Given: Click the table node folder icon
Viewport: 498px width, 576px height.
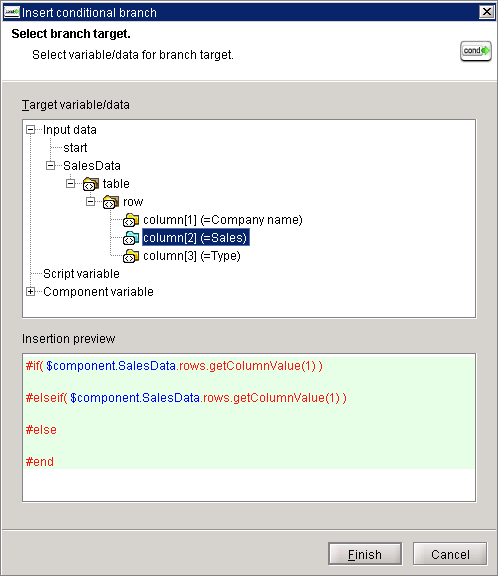Looking at the screenshot, I should pyautogui.click(x=91, y=184).
